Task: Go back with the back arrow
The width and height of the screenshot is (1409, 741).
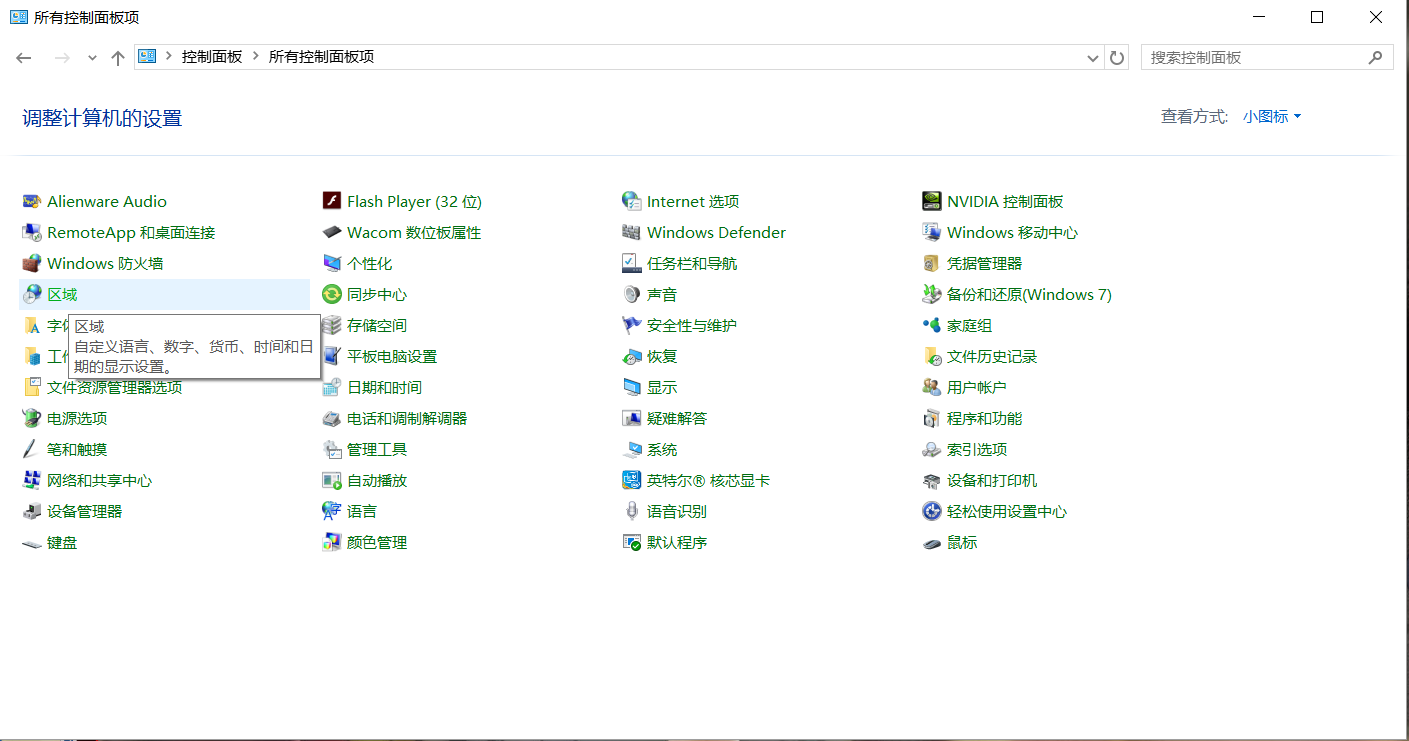Action: point(24,58)
